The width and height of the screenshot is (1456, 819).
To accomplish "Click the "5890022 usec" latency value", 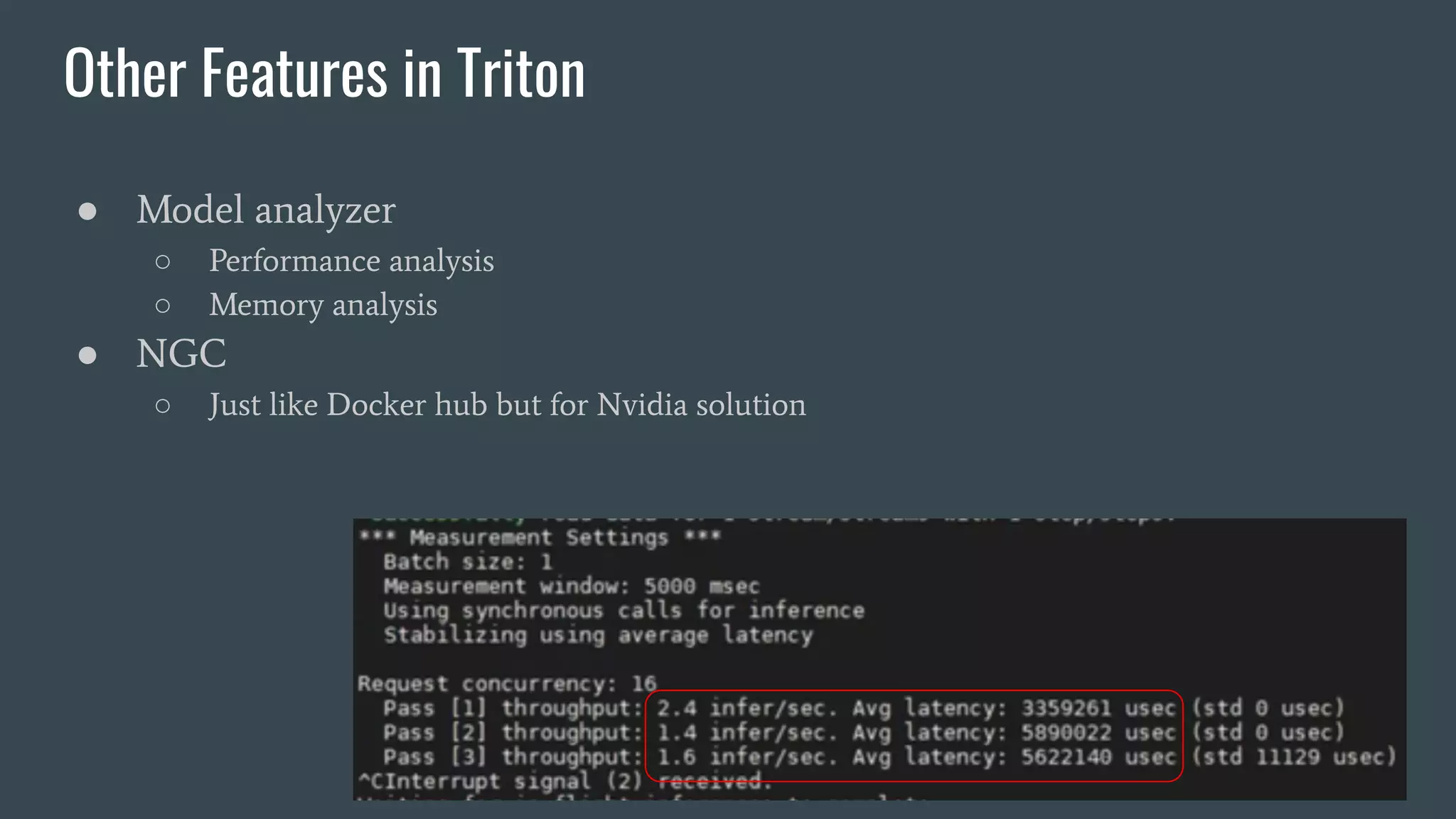I will [1098, 733].
